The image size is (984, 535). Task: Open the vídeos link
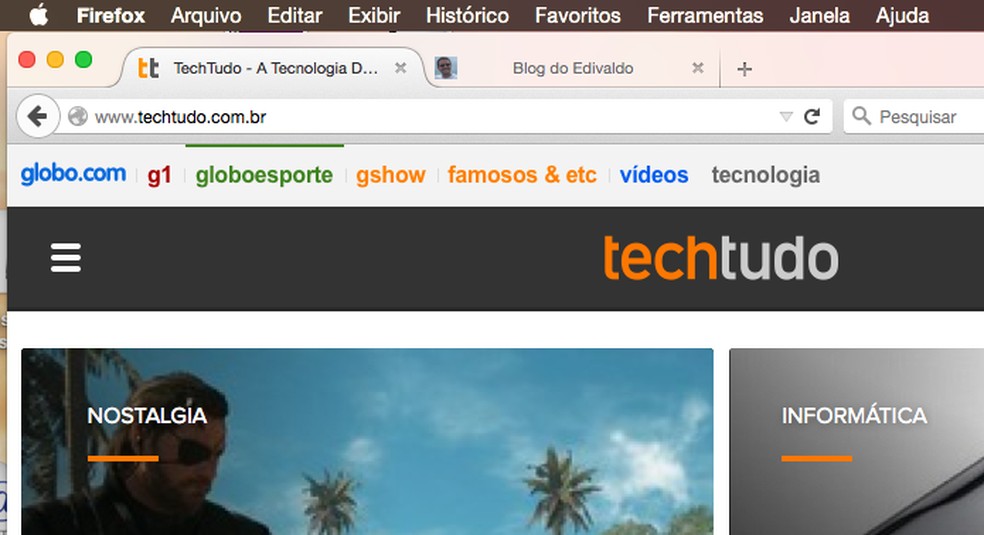coord(654,174)
